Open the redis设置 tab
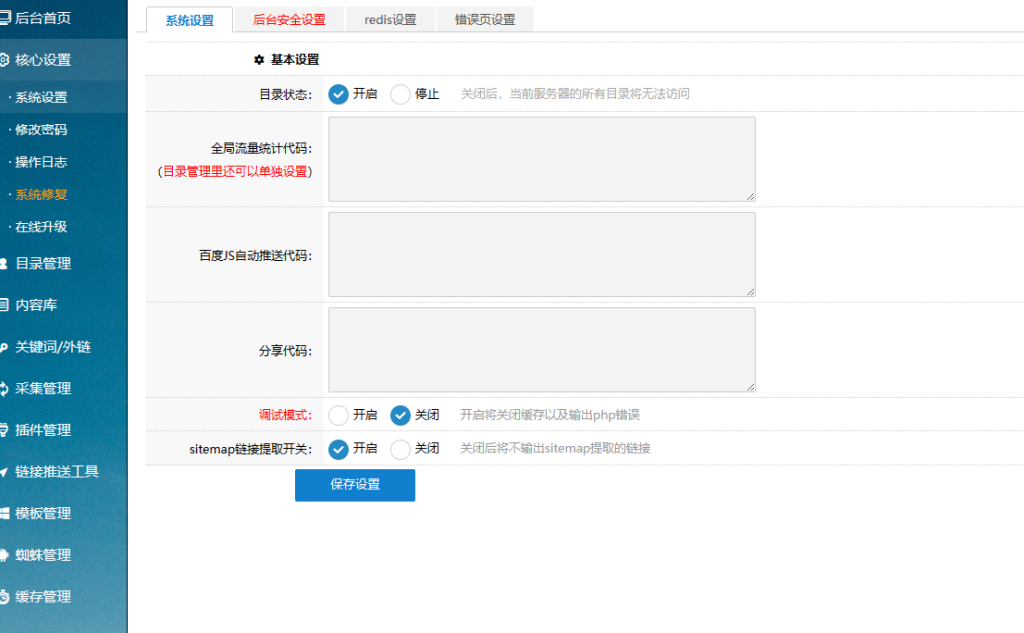Image resolution: width=1024 pixels, height=633 pixels. tap(390, 20)
